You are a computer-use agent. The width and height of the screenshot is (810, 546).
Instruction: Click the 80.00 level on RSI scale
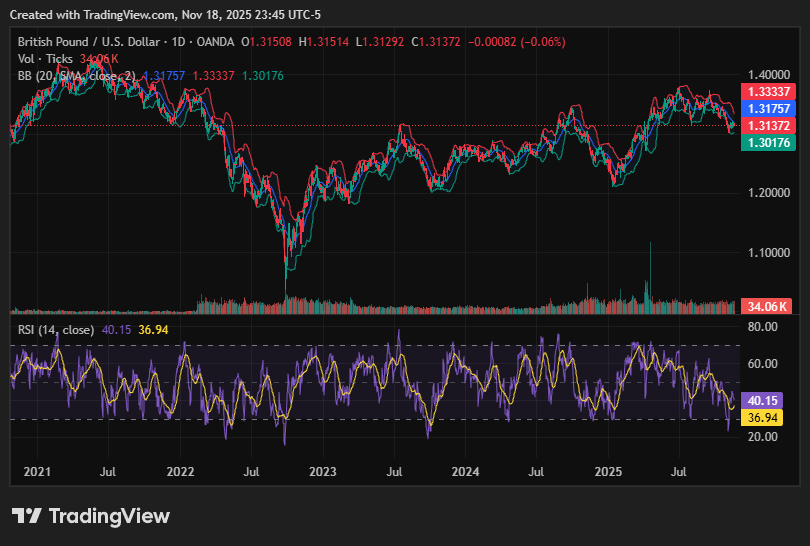[765, 326]
